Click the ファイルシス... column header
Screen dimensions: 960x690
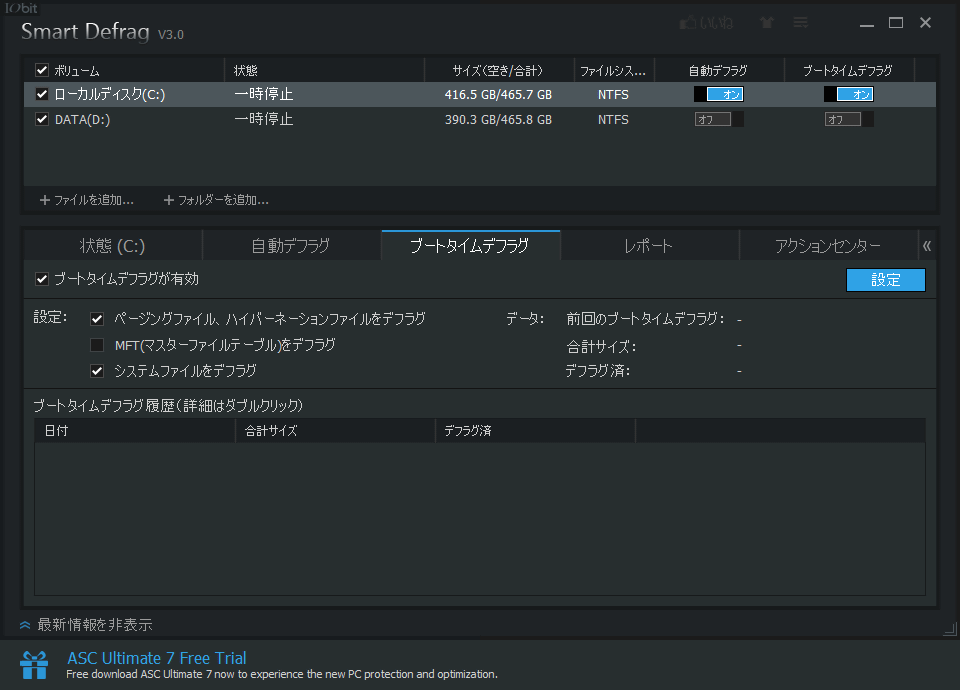(613, 71)
